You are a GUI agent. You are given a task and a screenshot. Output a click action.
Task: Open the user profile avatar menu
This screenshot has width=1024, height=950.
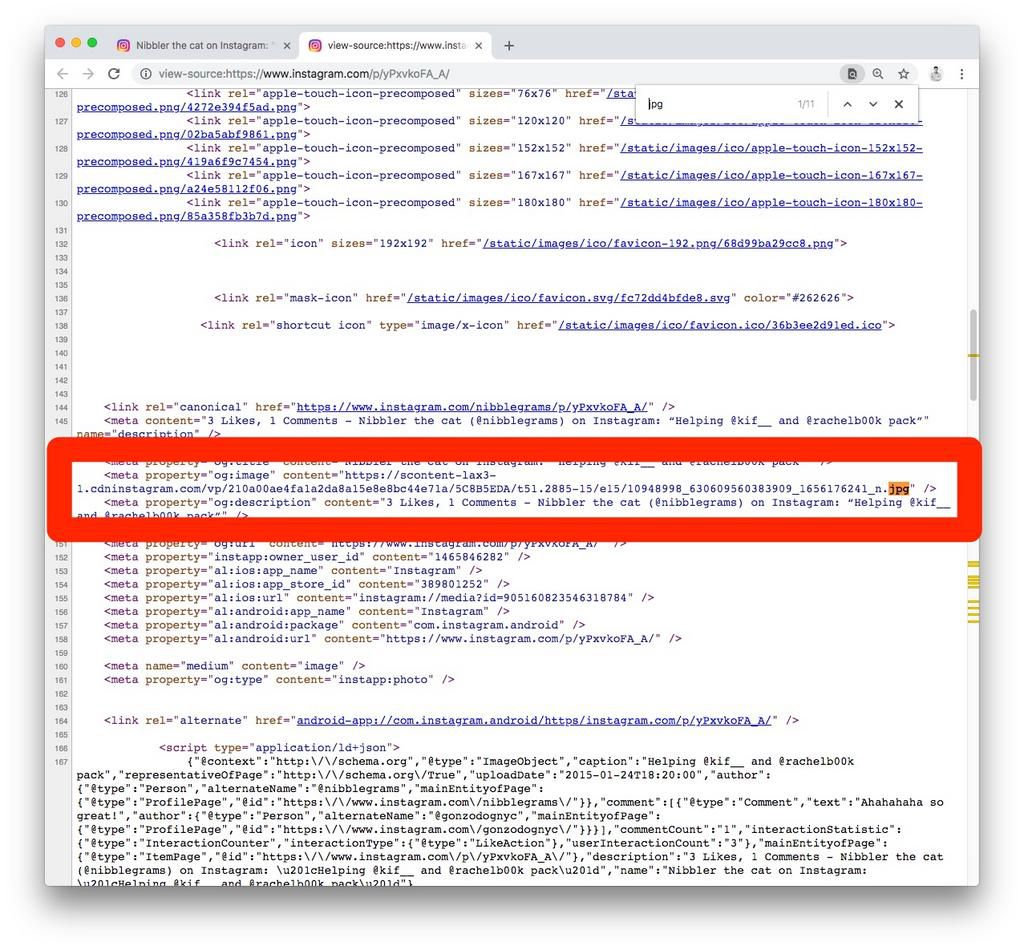pyautogui.click(x=936, y=74)
